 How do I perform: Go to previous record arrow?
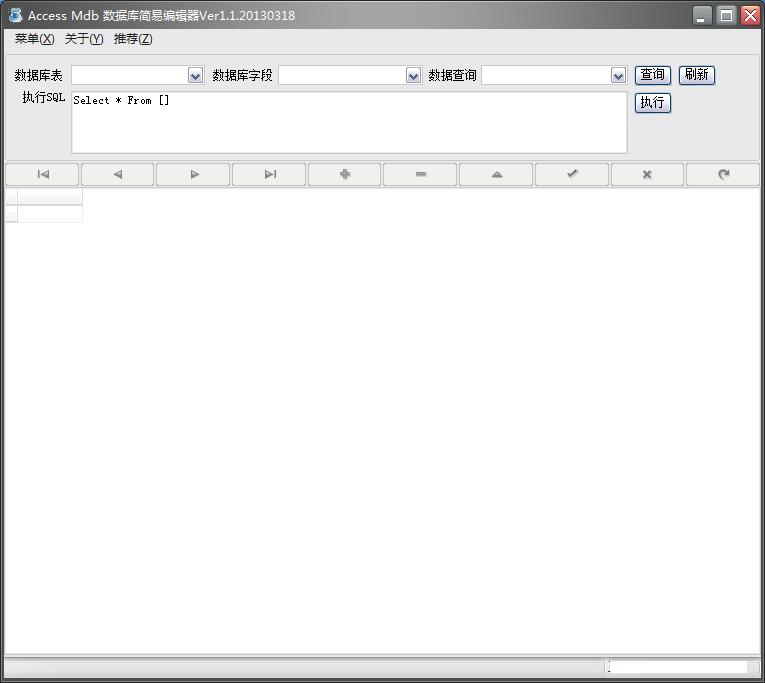118,175
